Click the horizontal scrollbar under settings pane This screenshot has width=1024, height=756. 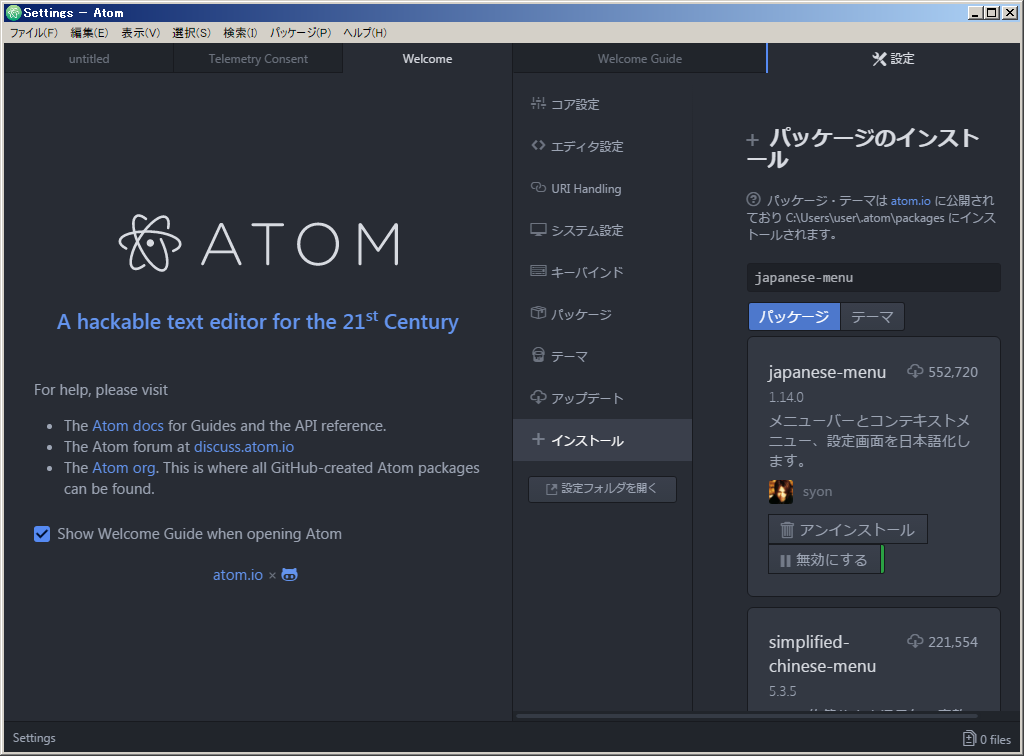coord(747,716)
